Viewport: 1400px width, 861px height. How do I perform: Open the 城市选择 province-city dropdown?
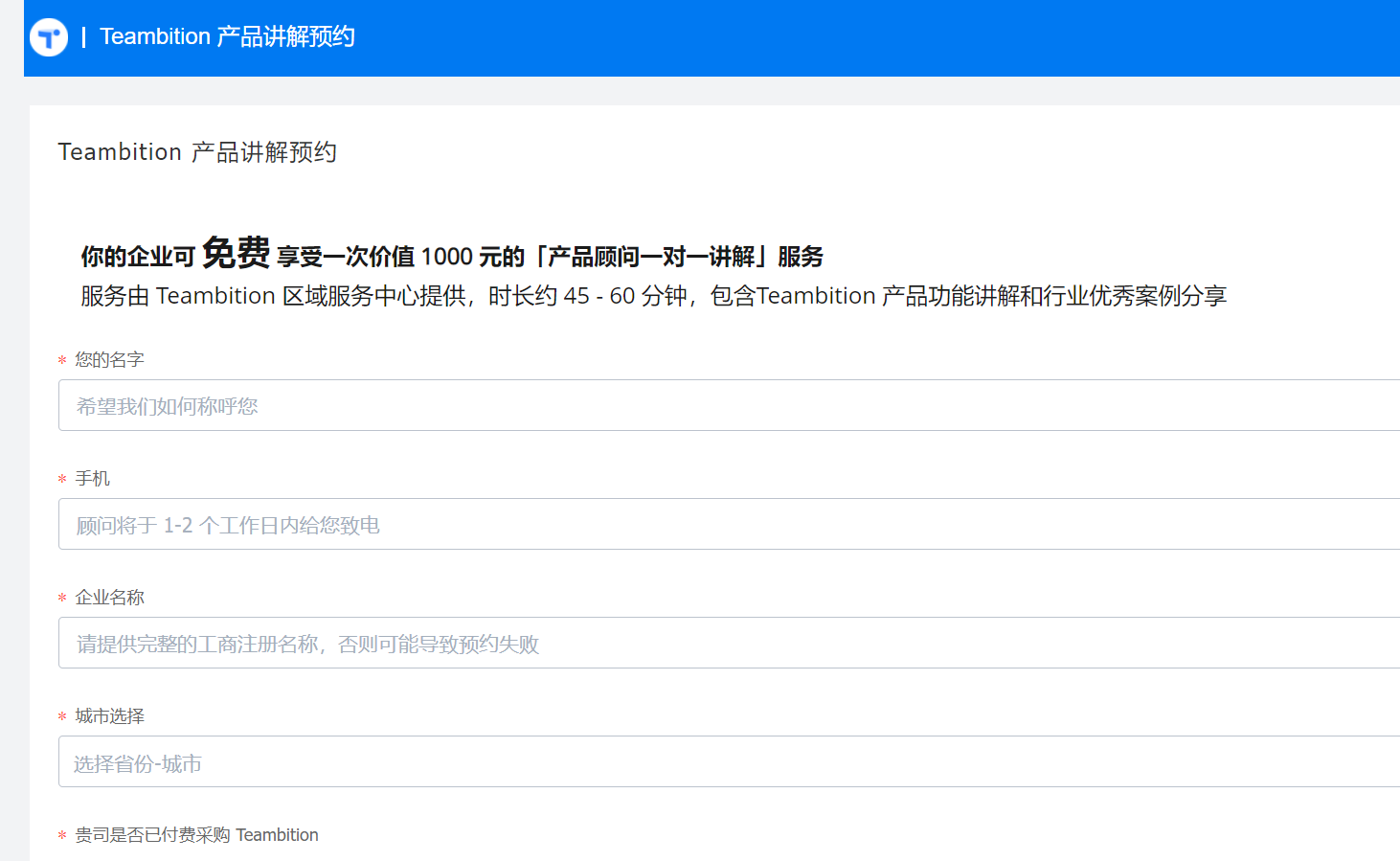[729, 761]
